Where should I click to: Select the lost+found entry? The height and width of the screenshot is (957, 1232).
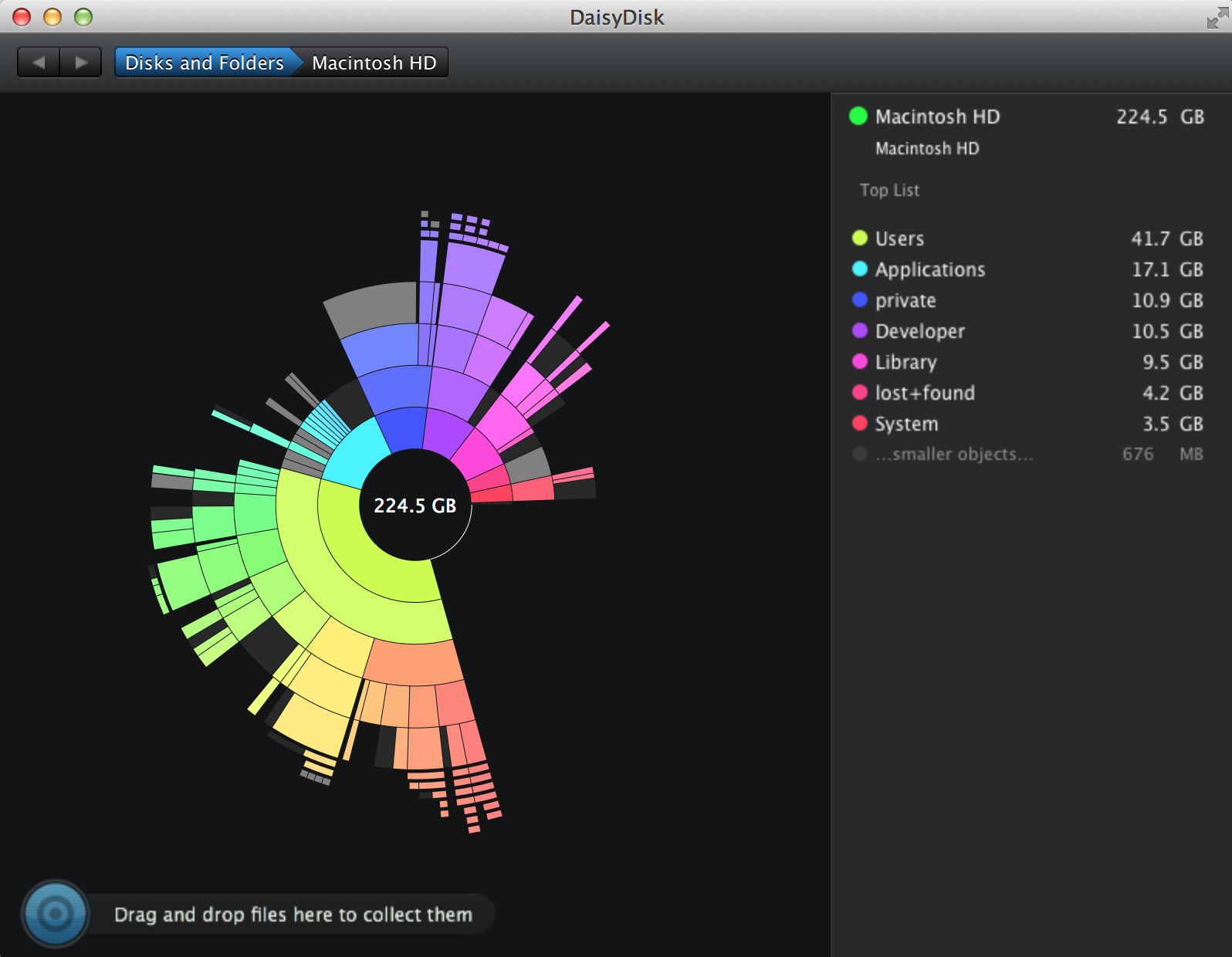coord(1027,393)
